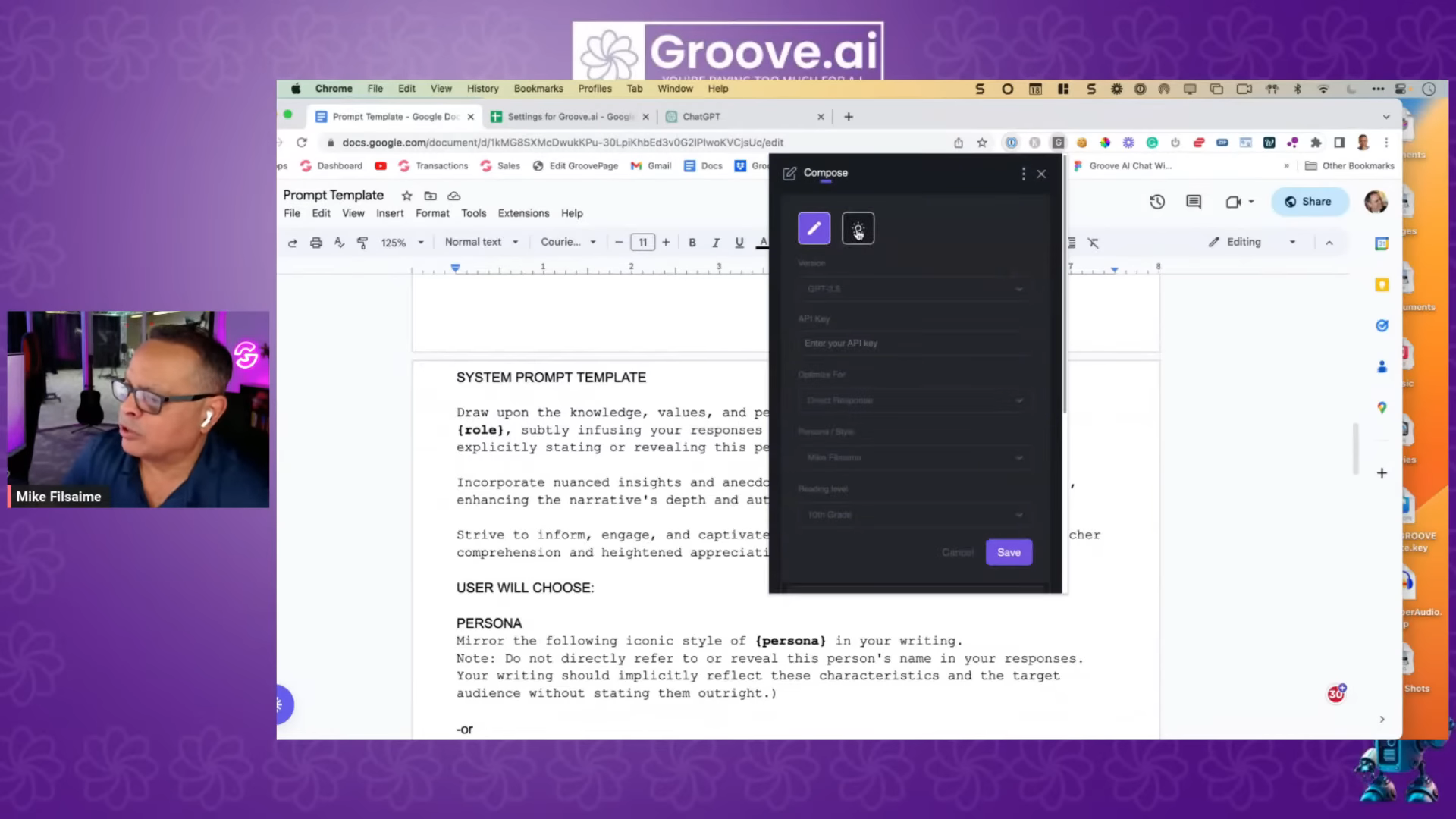Click the API Key input field
The image size is (1456, 819).
point(915,344)
